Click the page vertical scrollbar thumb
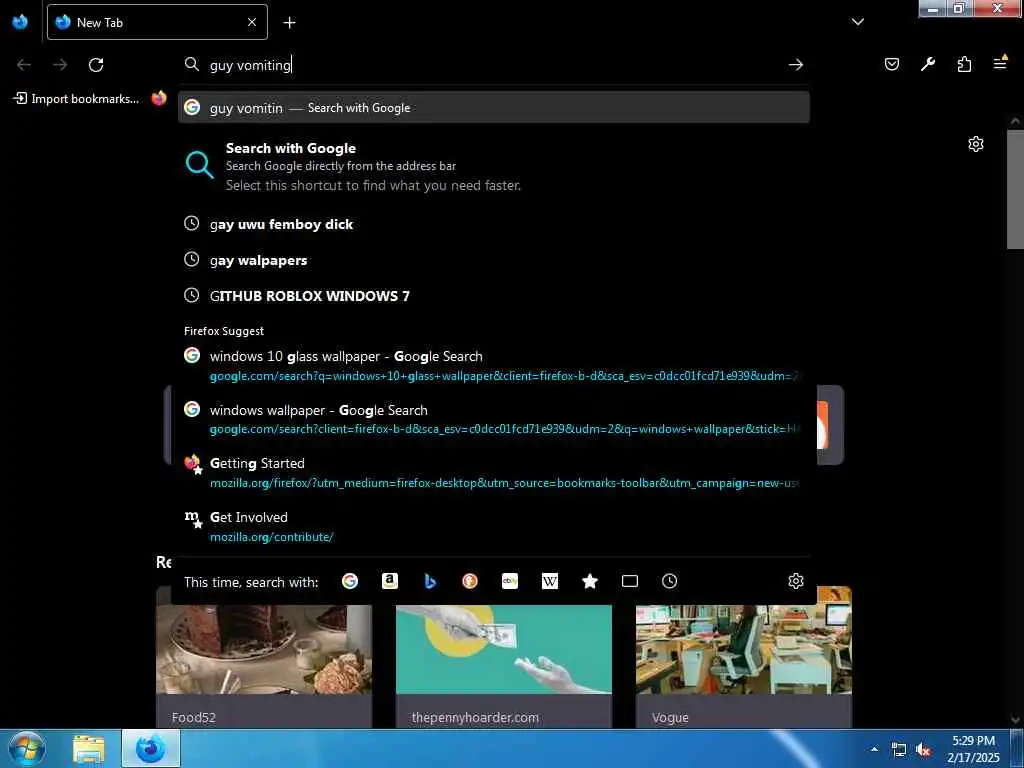Image resolution: width=1024 pixels, height=768 pixels. pyautogui.click(x=1015, y=189)
